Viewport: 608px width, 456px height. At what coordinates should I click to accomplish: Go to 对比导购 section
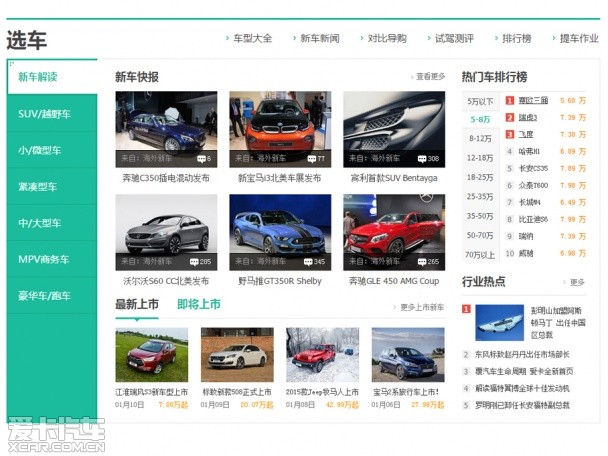coord(387,38)
